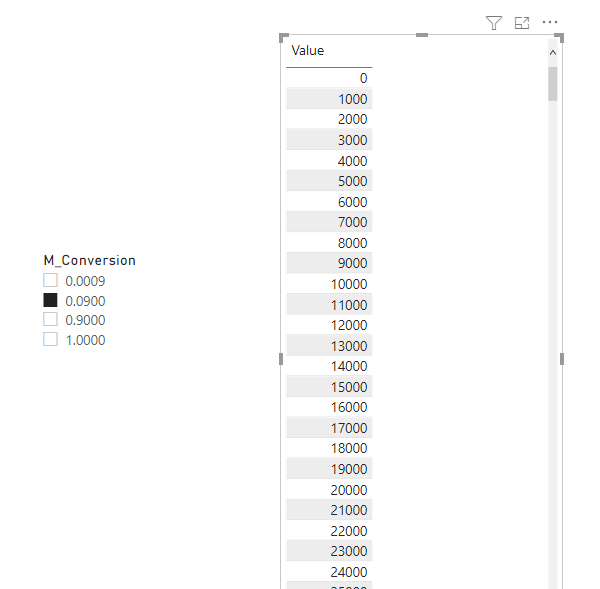Open More options ellipsis menu

click(x=550, y=22)
